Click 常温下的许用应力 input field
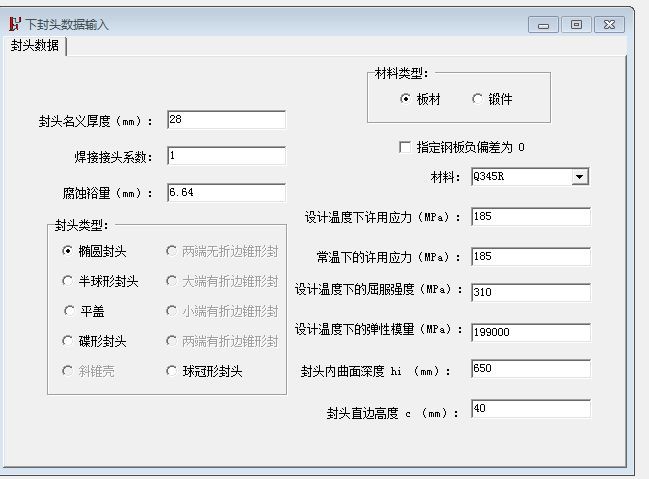 [x=531, y=257]
